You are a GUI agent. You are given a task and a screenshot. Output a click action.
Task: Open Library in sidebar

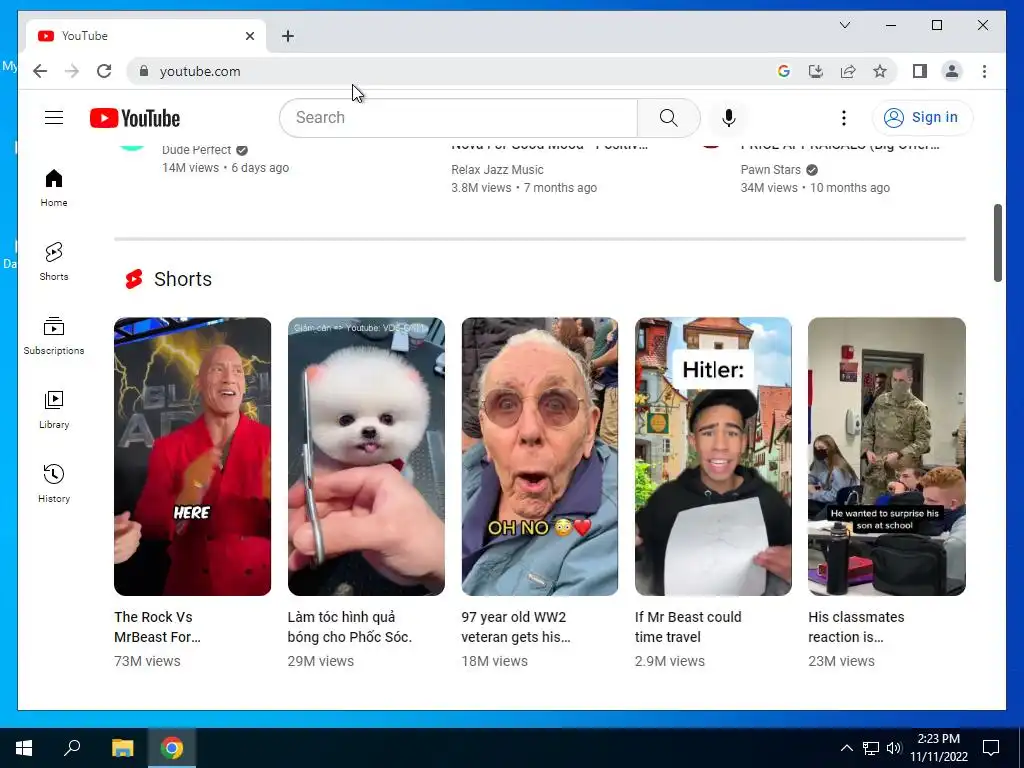(54, 409)
